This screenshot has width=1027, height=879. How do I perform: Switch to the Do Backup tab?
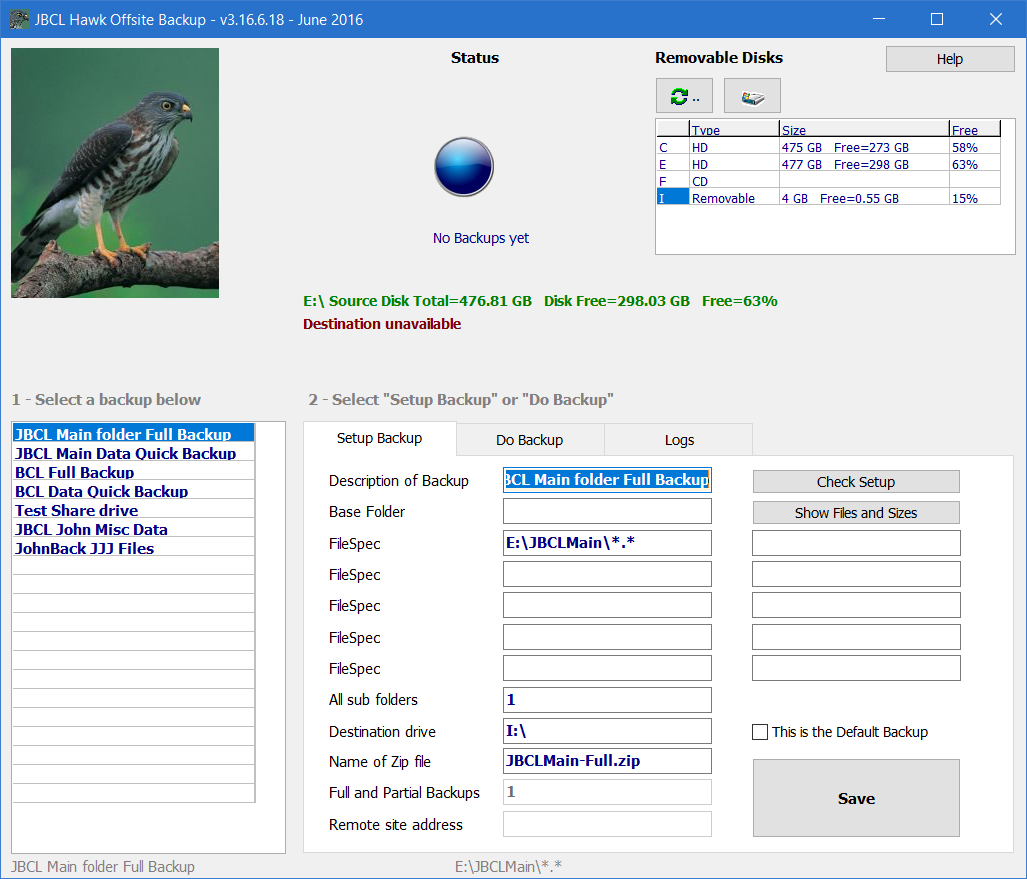coord(529,440)
